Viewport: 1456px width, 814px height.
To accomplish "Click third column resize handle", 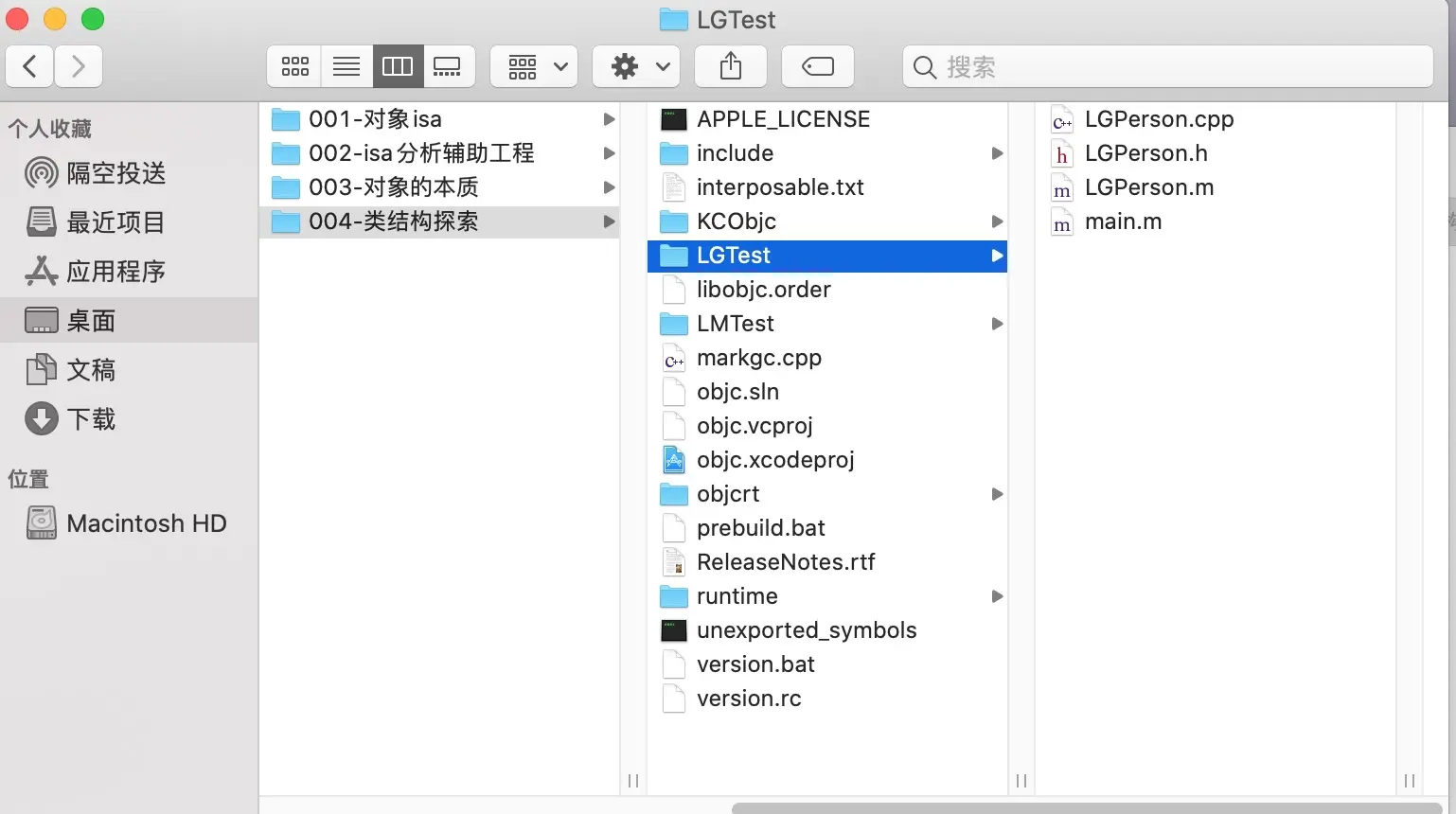I will [1410, 781].
